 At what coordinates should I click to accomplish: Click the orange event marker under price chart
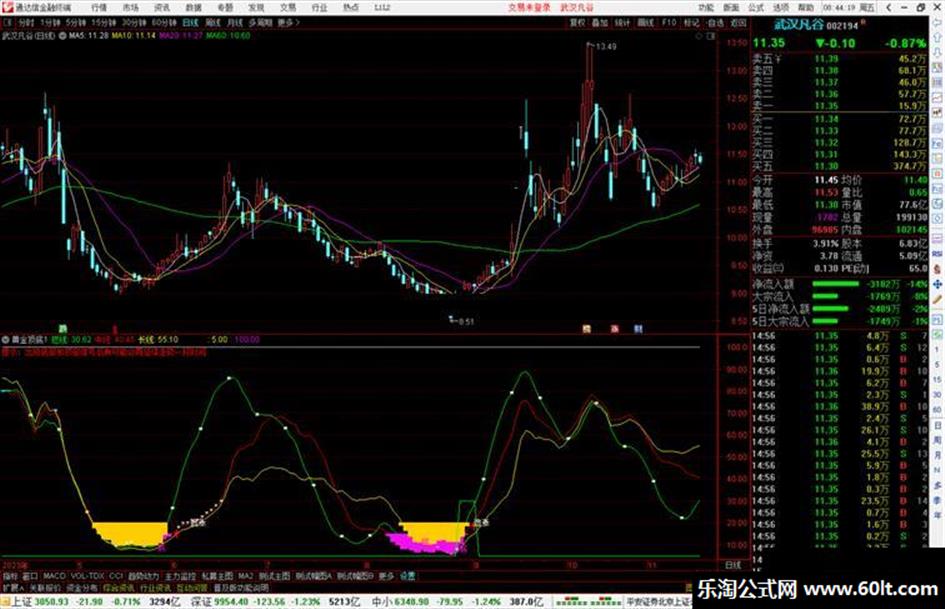pos(586,329)
